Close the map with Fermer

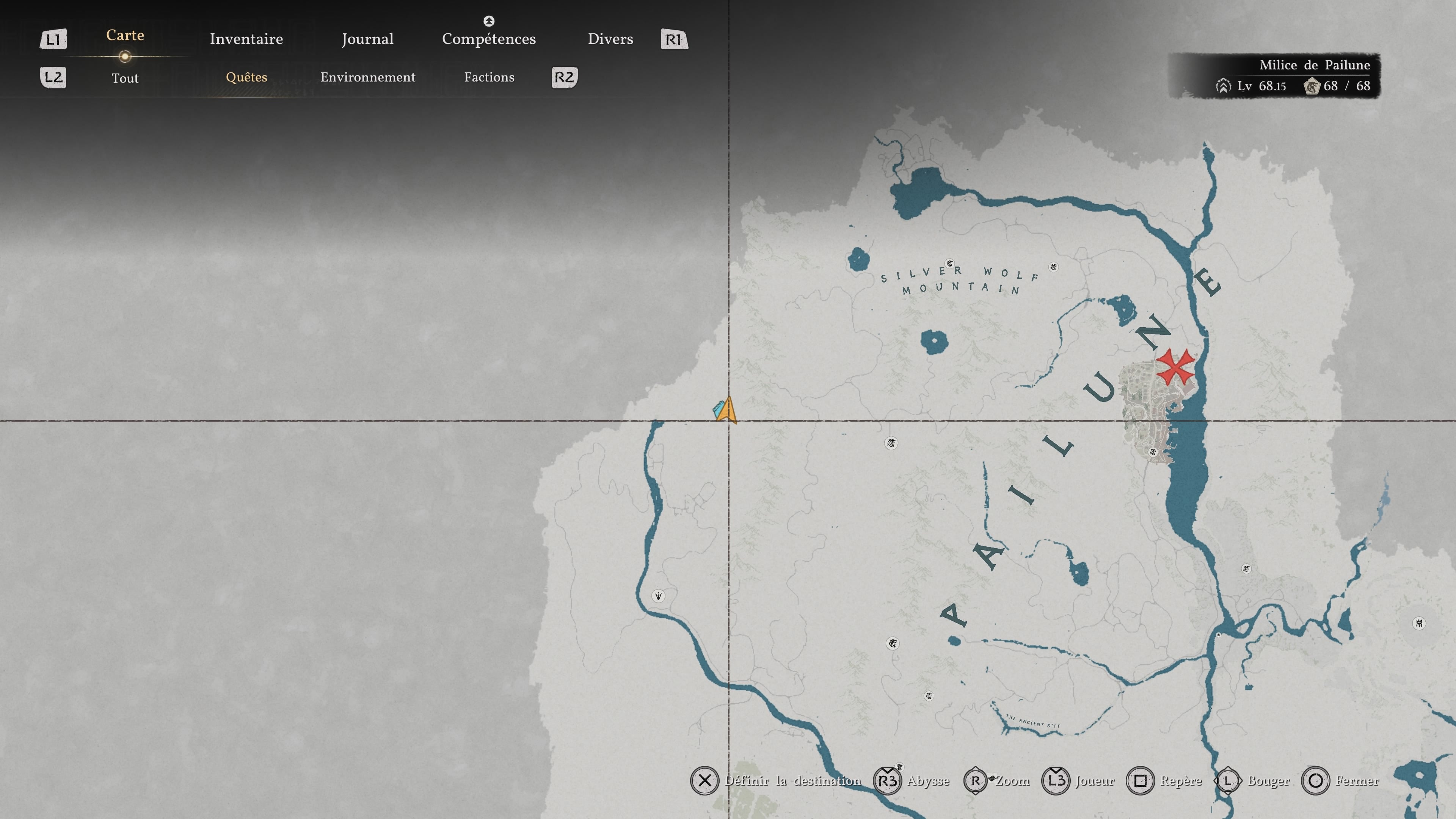pyautogui.click(x=1357, y=781)
